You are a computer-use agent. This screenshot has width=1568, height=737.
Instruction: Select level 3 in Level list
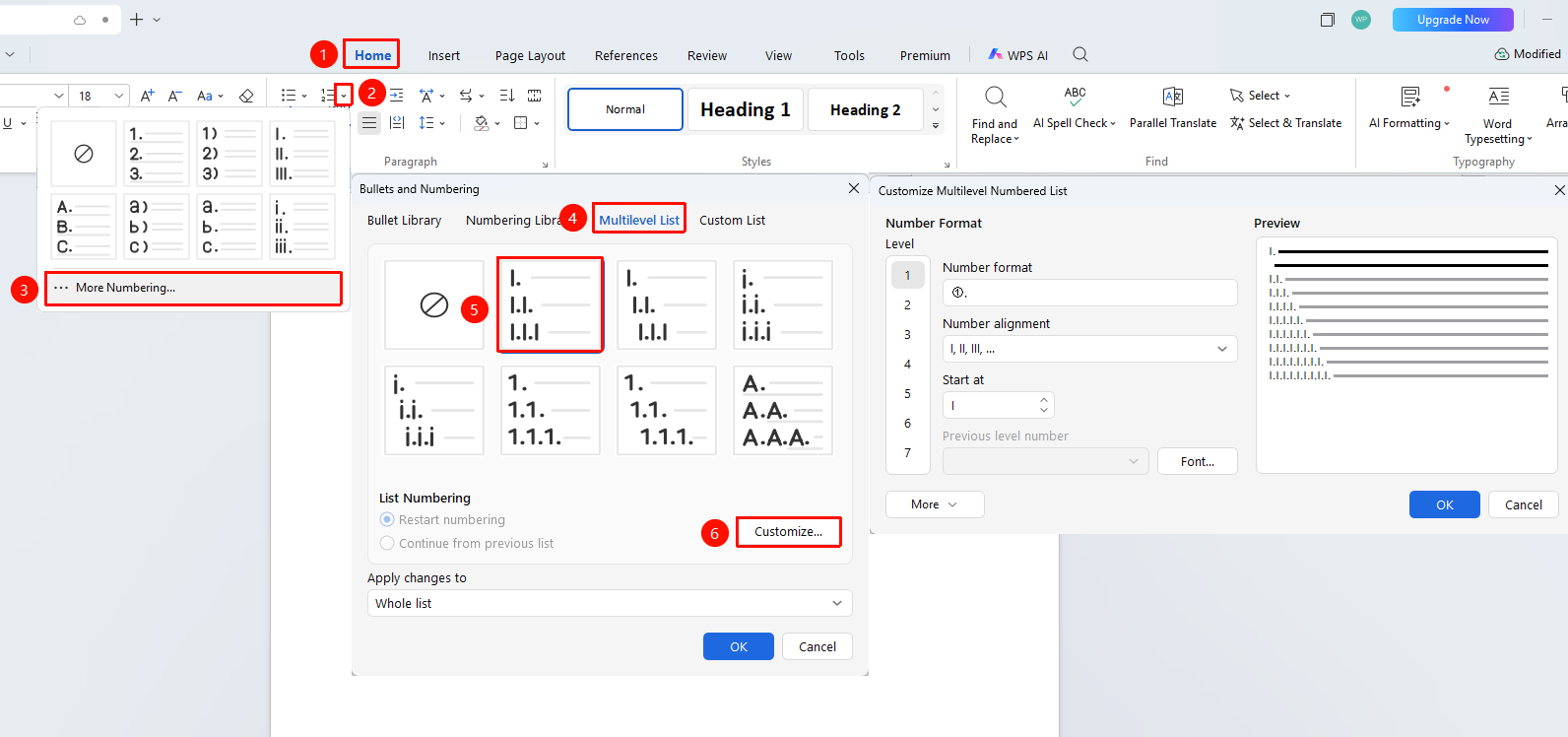click(x=907, y=334)
